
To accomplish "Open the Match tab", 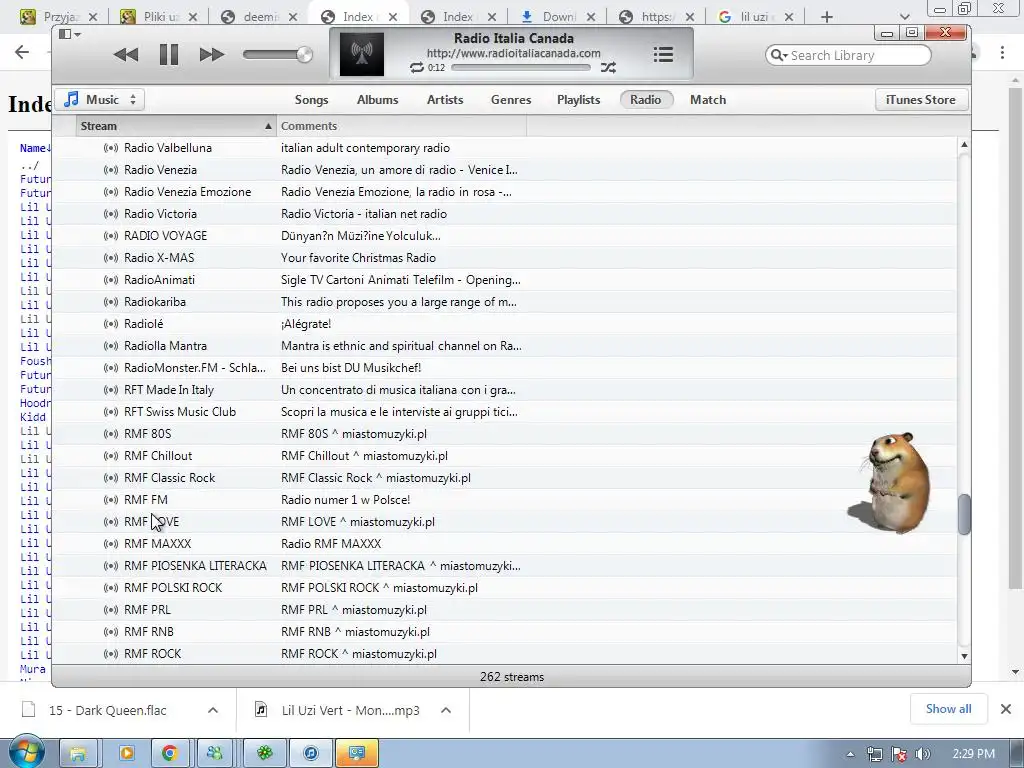I will point(708,100).
